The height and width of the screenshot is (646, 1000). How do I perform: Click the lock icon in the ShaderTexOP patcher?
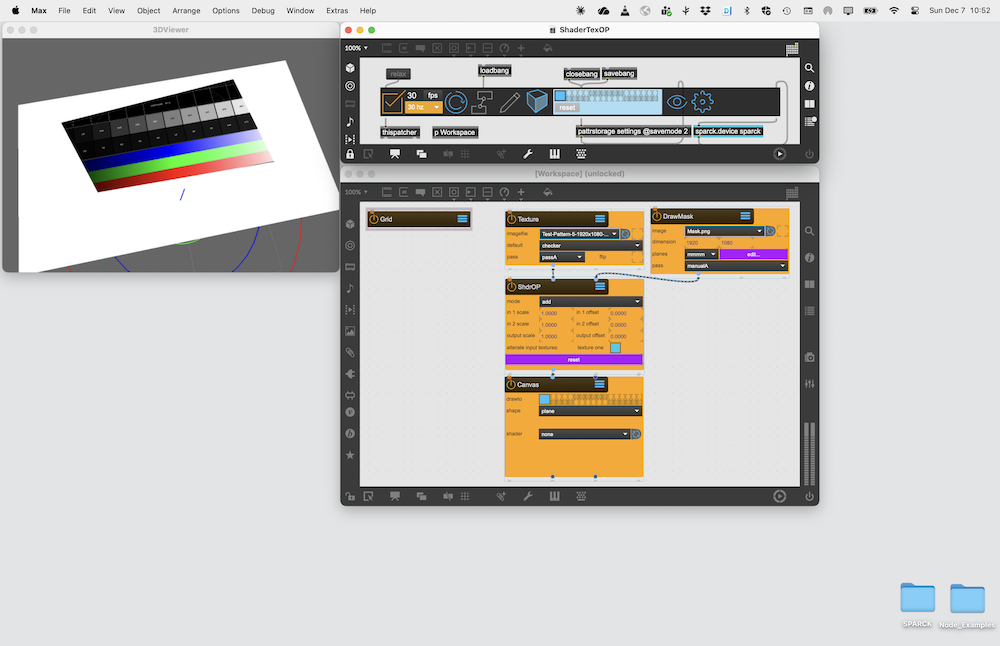point(350,154)
